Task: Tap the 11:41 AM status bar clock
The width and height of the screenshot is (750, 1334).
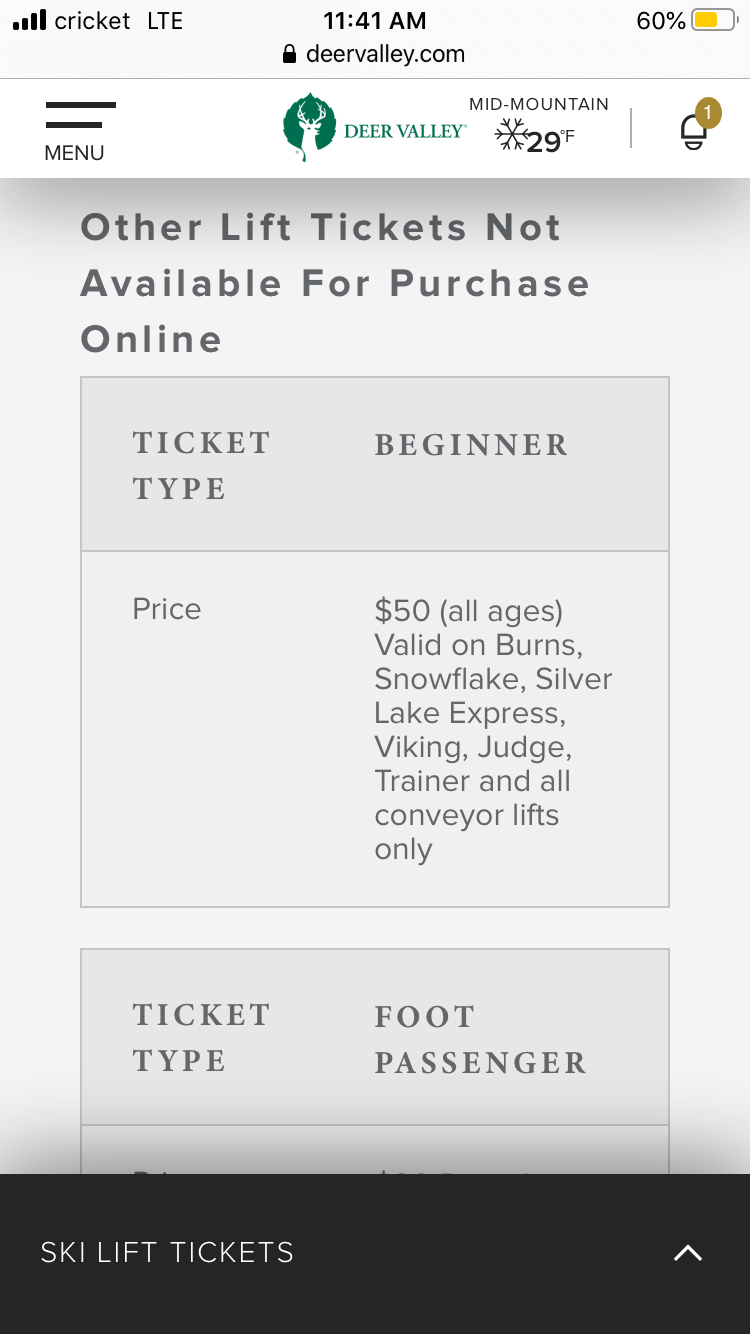Action: (x=375, y=21)
